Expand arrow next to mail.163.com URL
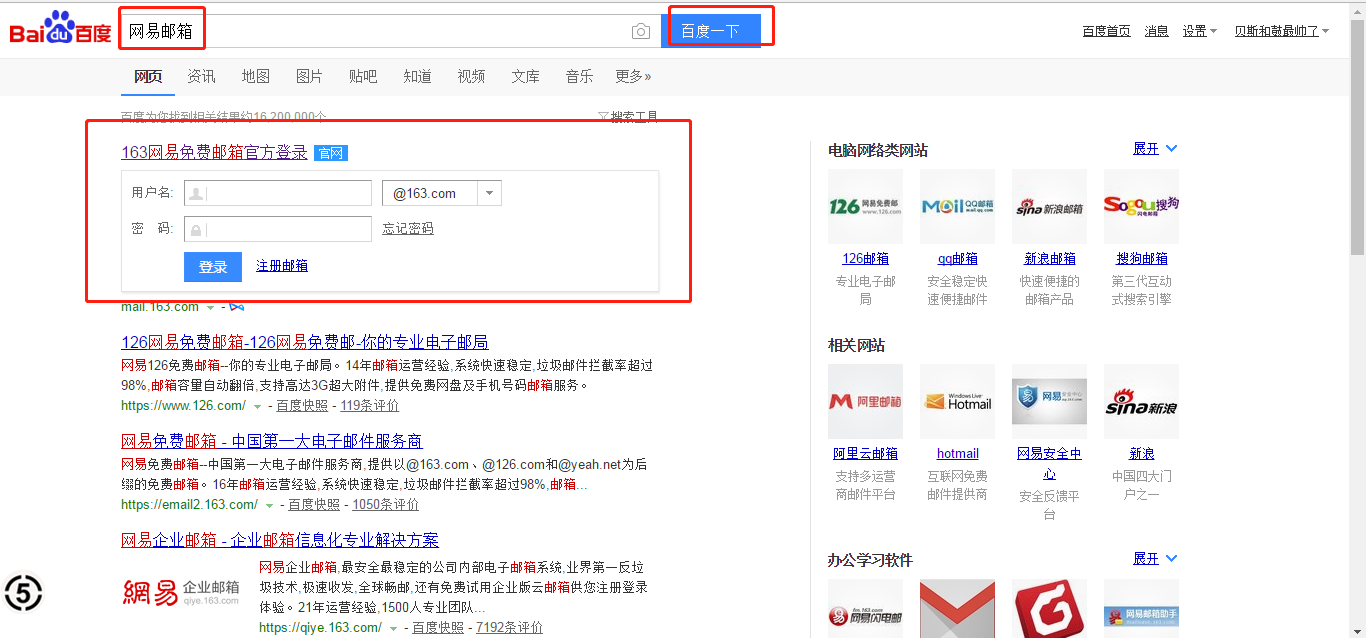Image resolution: width=1366 pixels, height=638 pixels. [x=210, y=307]
